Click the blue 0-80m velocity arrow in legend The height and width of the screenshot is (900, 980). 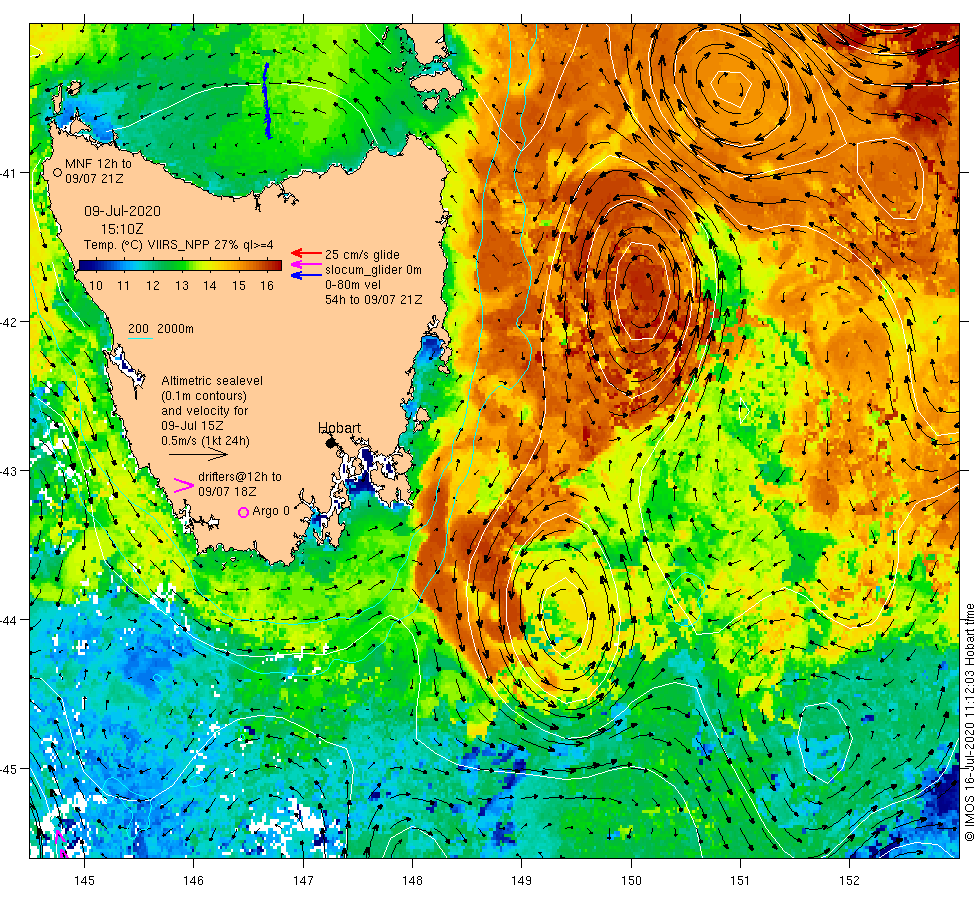click(x=306, y=275)
